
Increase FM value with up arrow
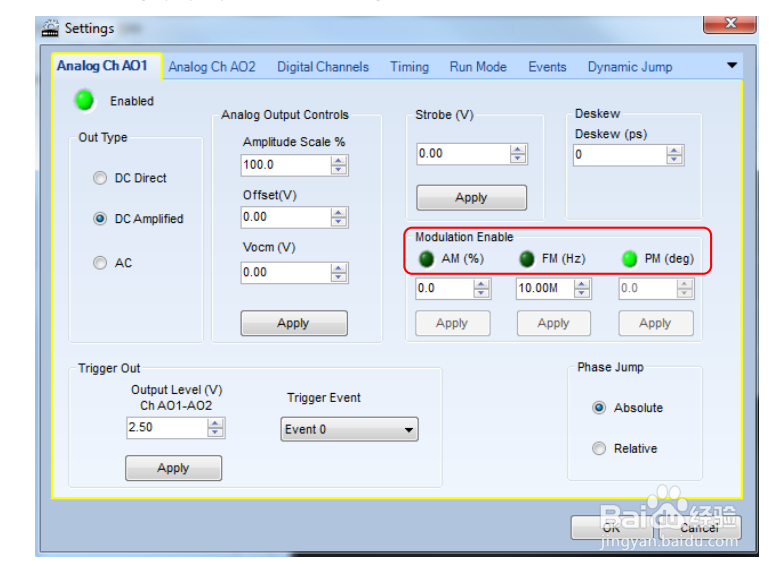tap(582, 284)
